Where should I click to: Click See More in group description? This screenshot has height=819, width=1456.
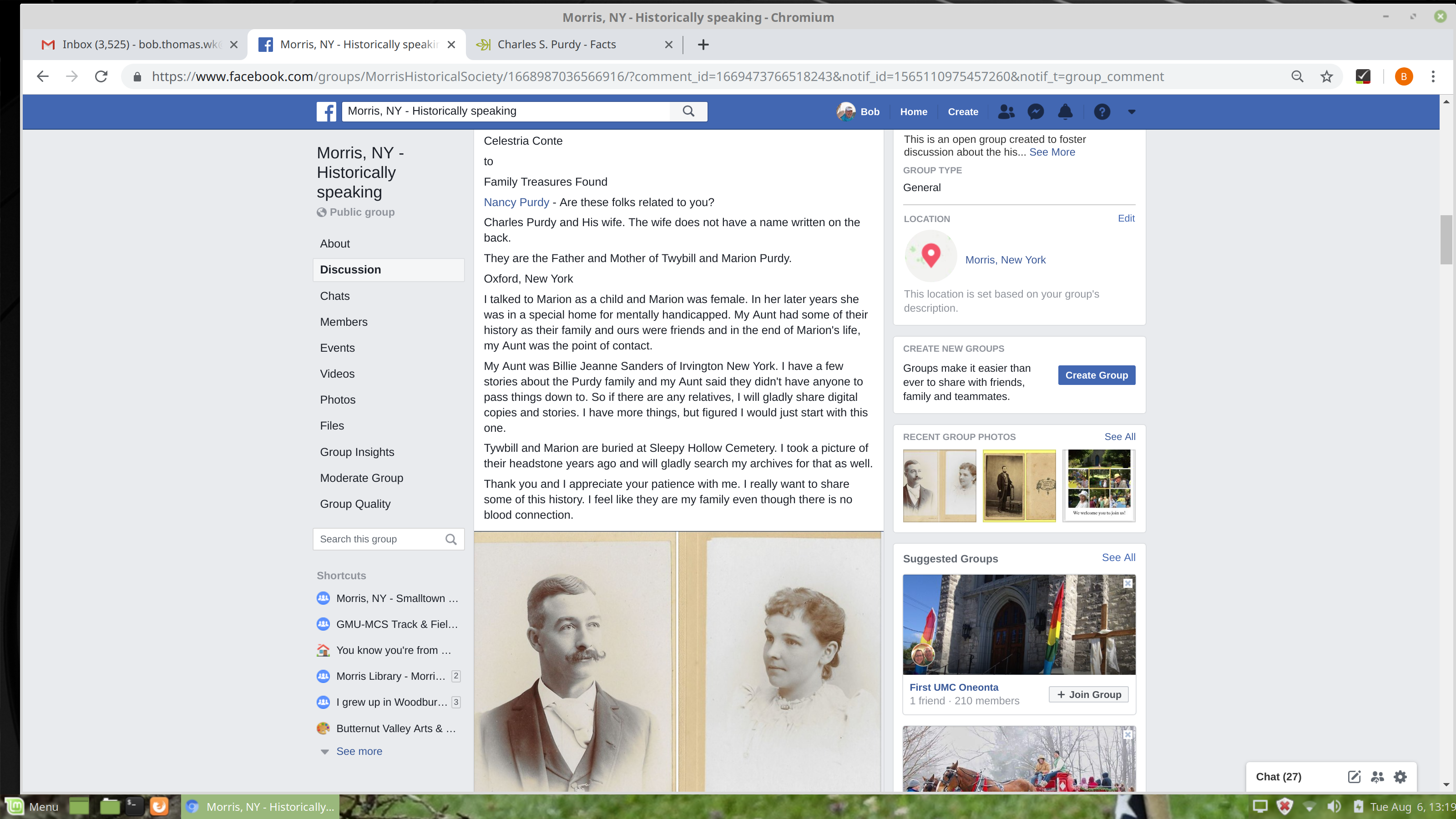(1052, 152)
